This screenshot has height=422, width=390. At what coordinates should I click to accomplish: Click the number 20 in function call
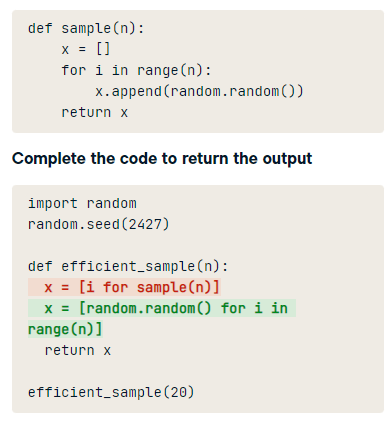click(x=178, y=392)
